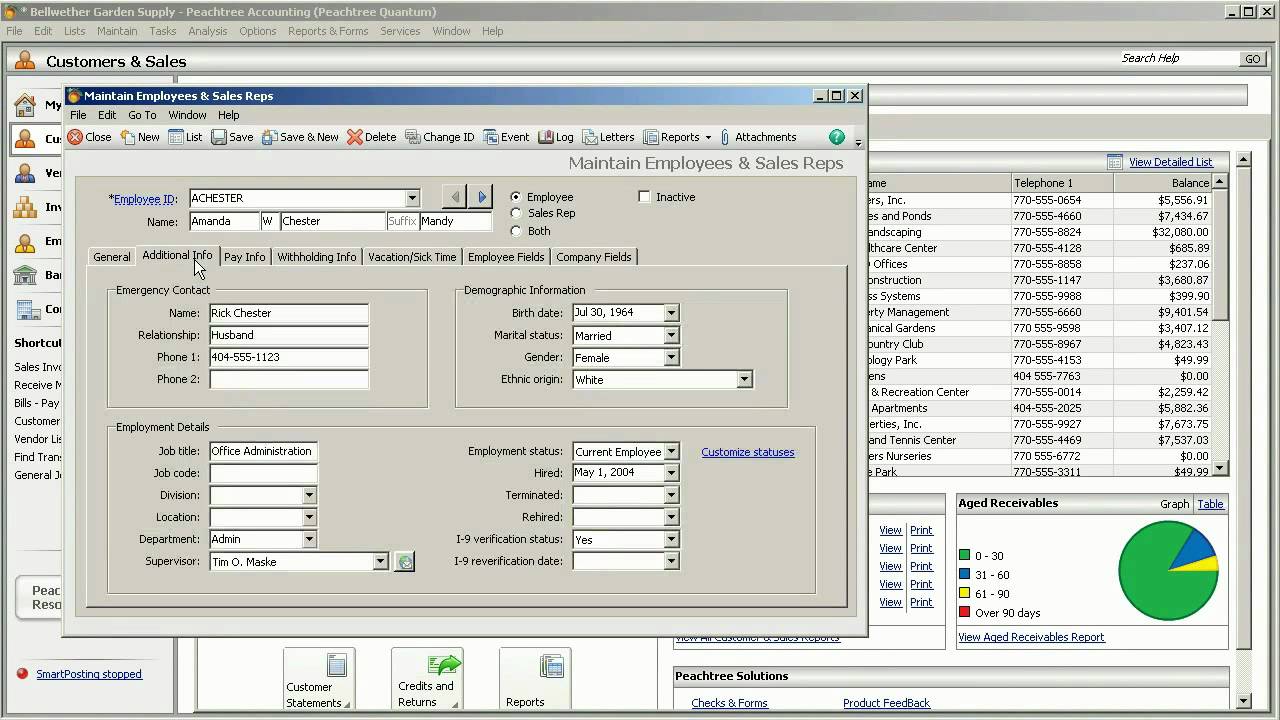Open the Employment status dropdown
This screenshot has height=720, width=1280.
click(671, 452)
